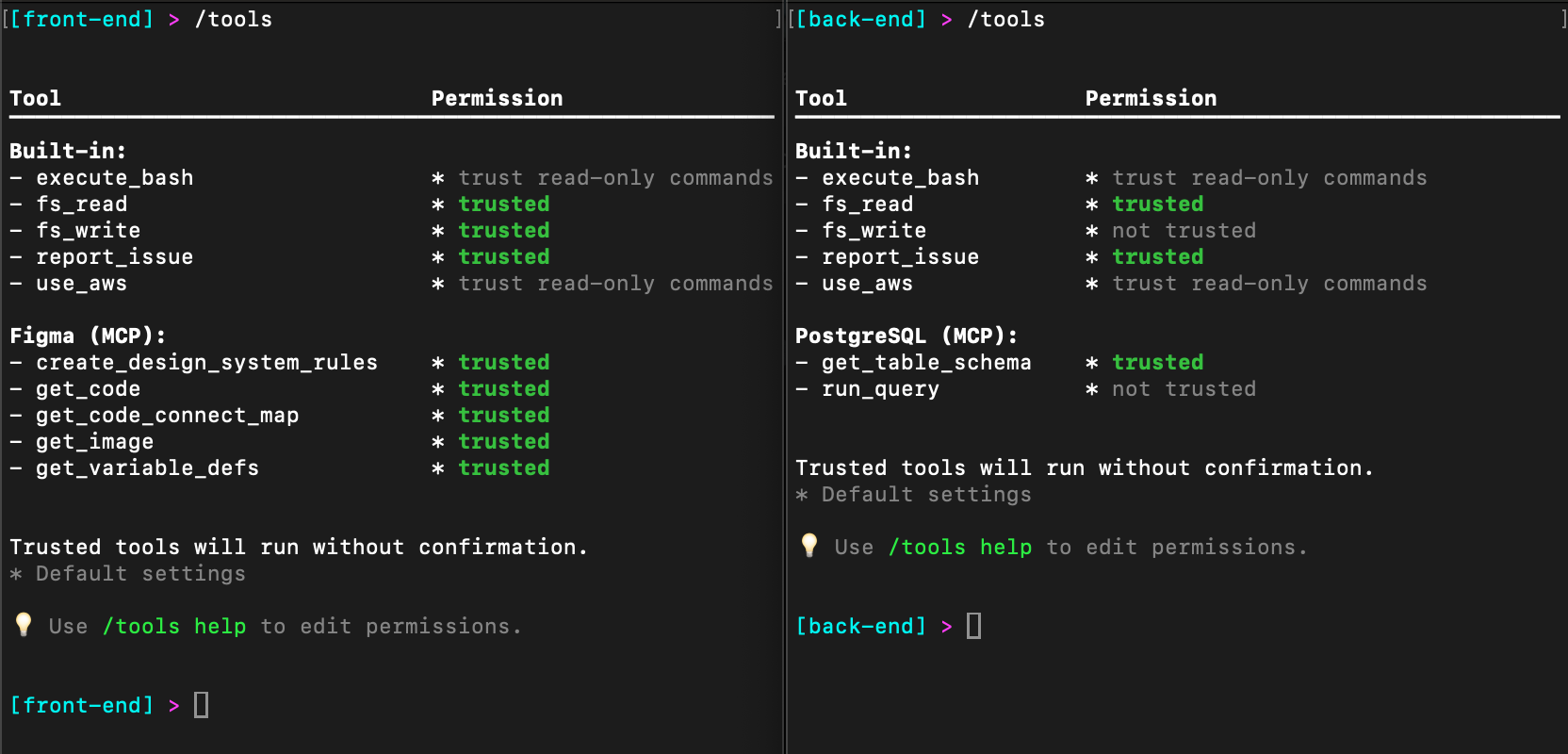Click the "Figma (MCP):" section heading

(88, 336)
